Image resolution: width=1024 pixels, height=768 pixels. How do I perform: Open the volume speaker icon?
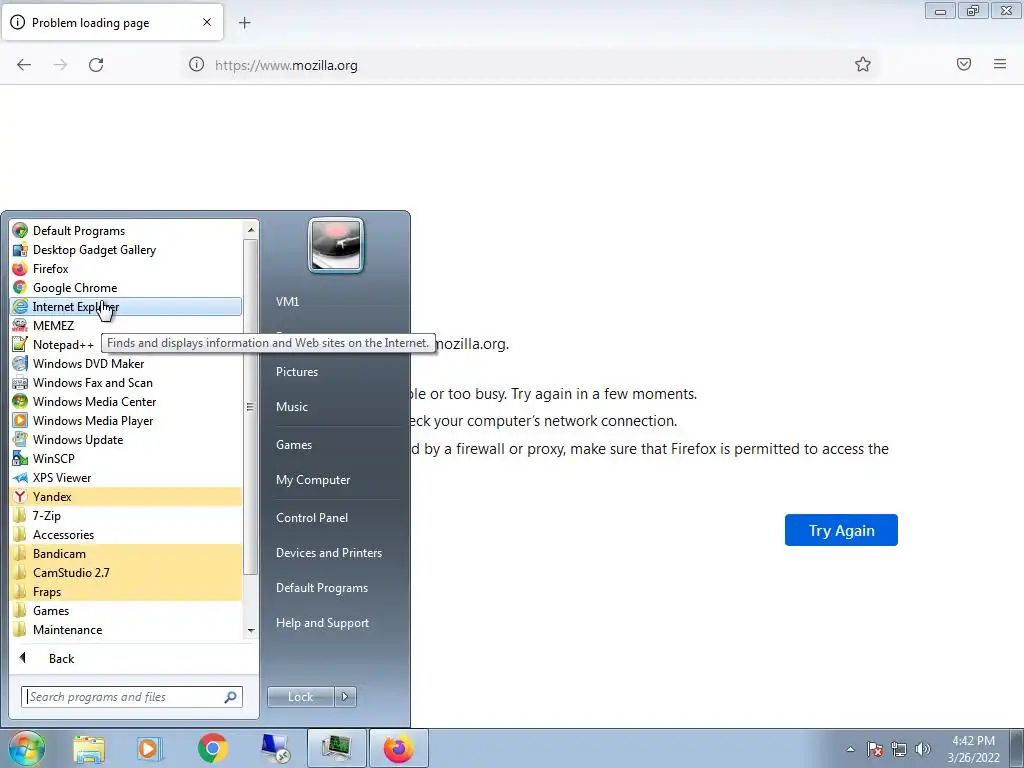(x=922, y=750)
